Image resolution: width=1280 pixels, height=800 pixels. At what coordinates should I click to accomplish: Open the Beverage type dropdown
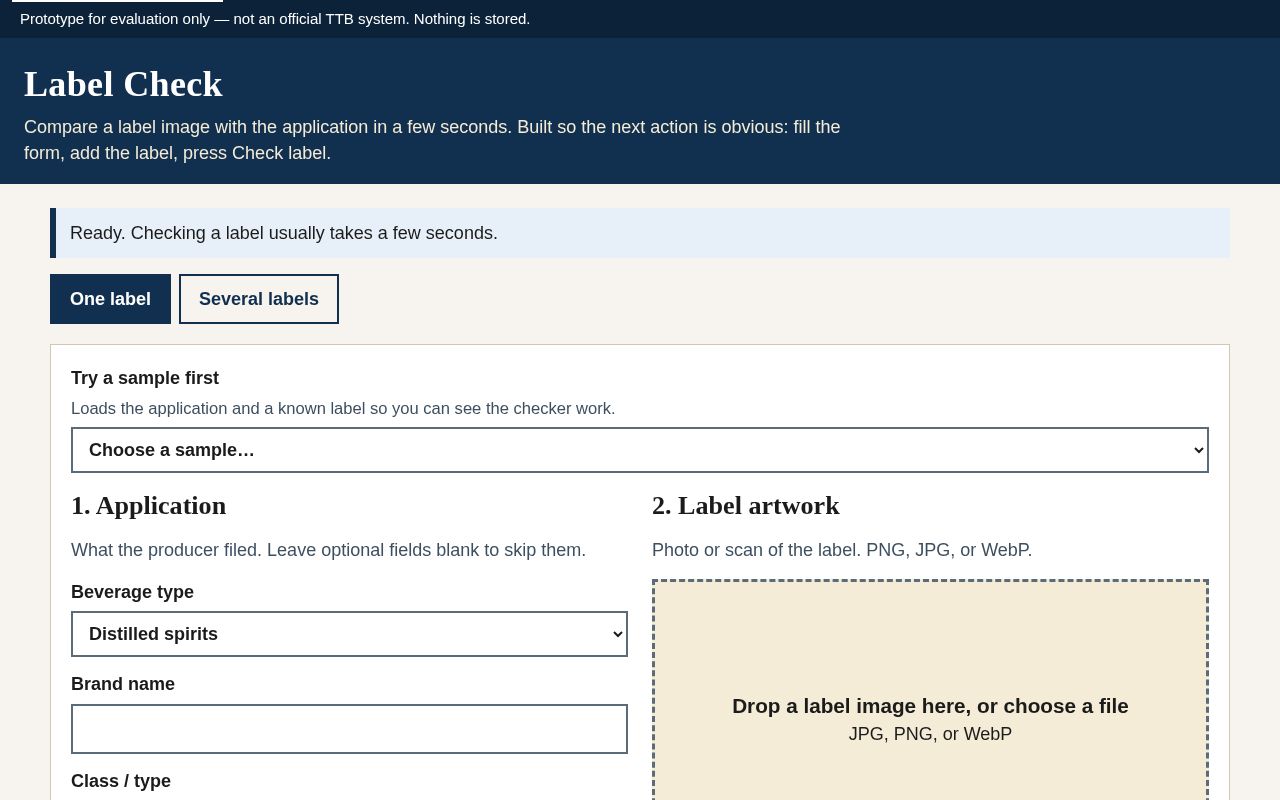click(x=349, y=634)
